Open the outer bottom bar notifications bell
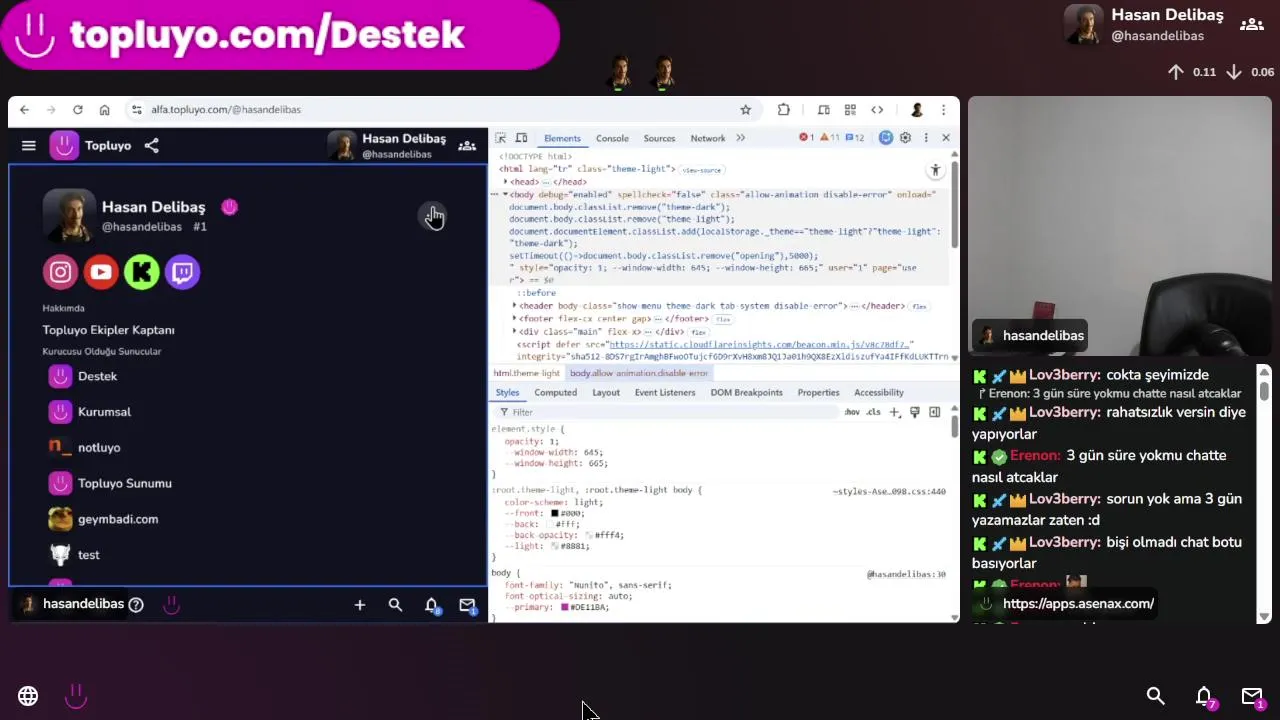This screenshot has height=720, width=1280. point(1205,697)
